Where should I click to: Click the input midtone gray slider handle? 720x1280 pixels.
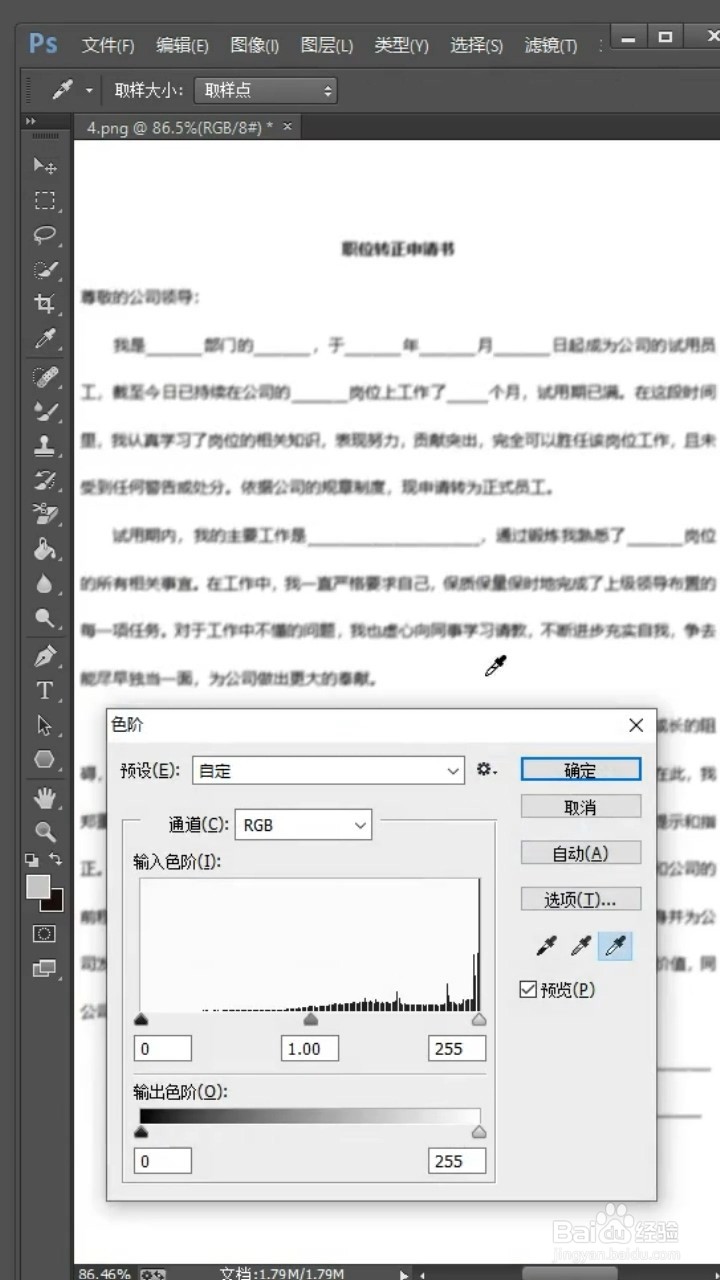coord(311,1019)
